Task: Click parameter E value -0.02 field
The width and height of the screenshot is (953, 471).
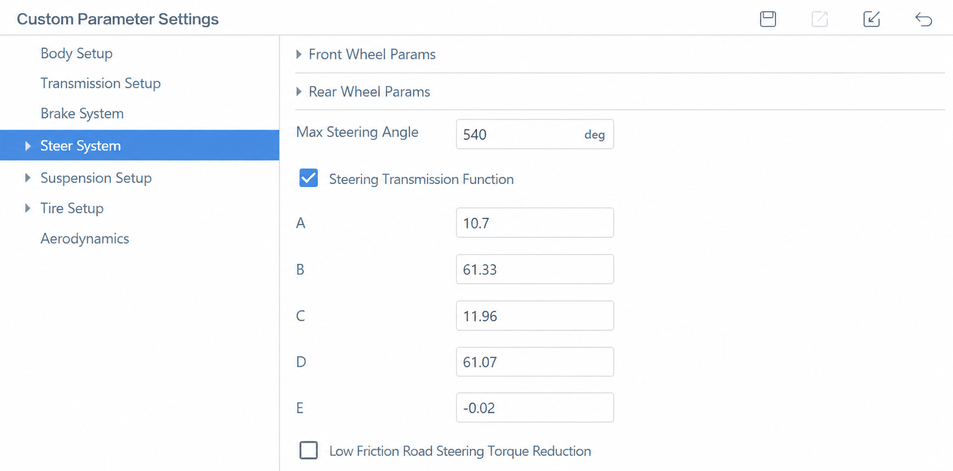Action: coord(535,407)
